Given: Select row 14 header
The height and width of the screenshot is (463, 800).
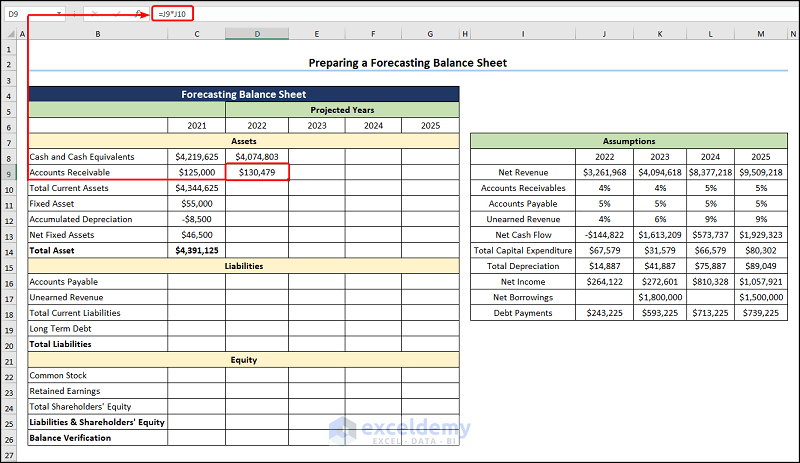Looking at the screenshot, I should [9, 252].
